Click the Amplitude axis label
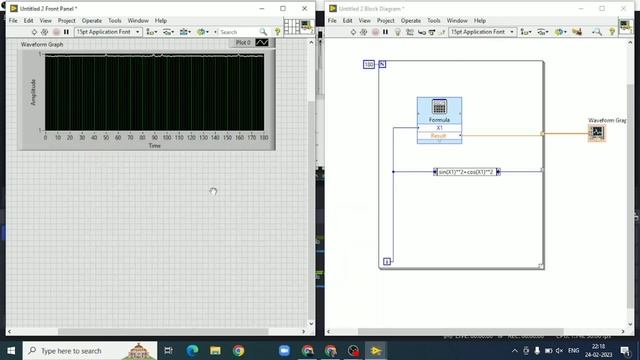 pos(33,92)
